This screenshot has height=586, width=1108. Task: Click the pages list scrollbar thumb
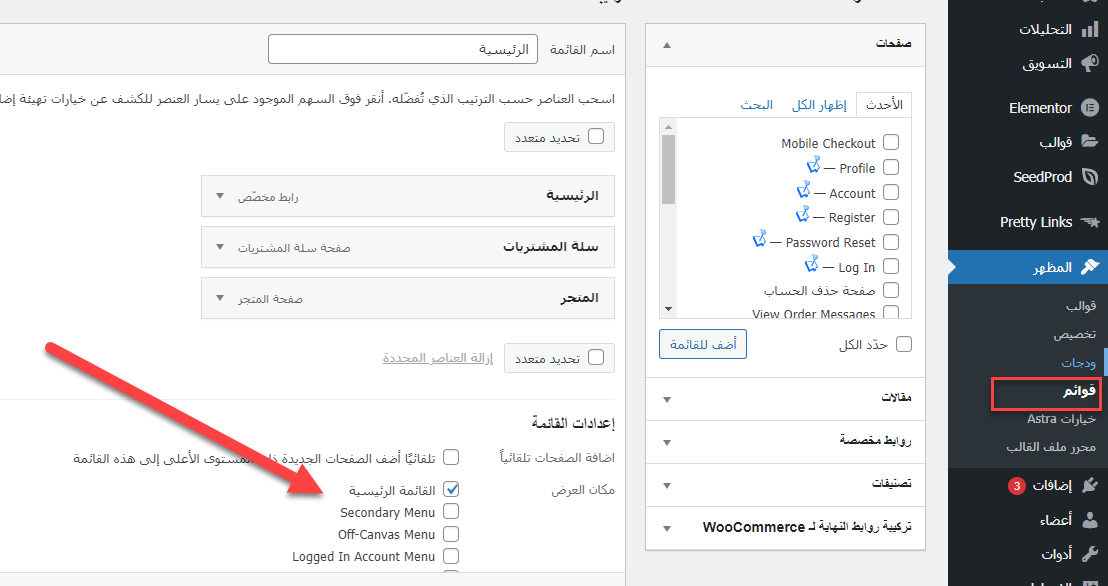(x=668, y=170)
